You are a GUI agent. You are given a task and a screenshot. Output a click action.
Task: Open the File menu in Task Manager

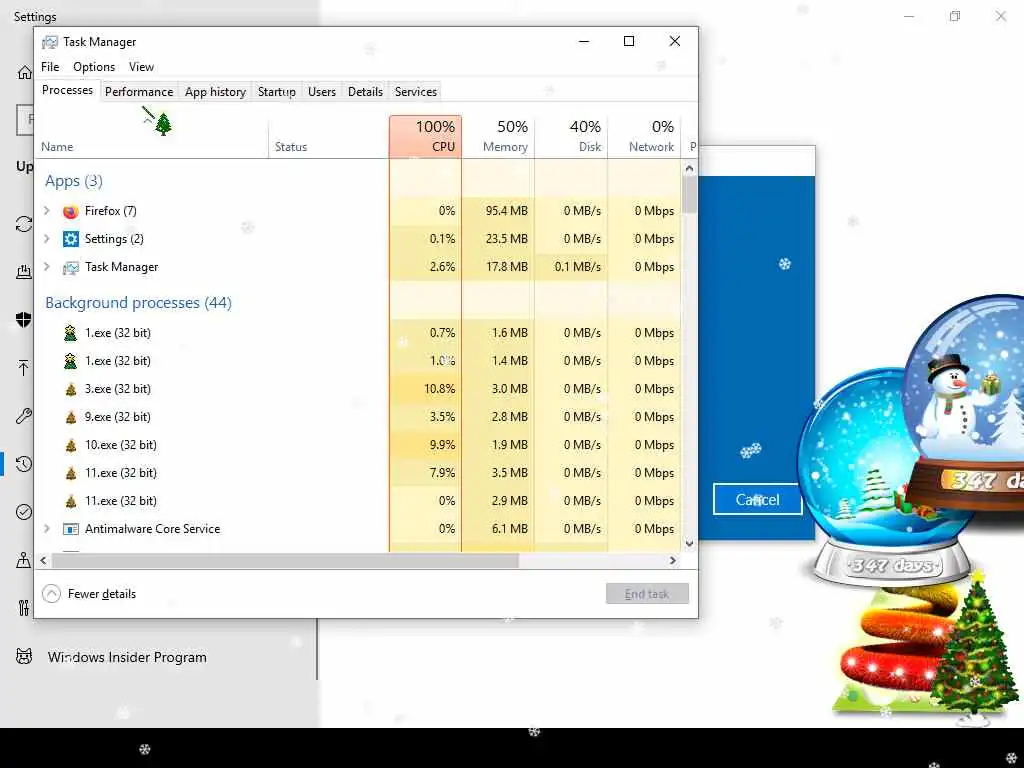click(50, 67)
